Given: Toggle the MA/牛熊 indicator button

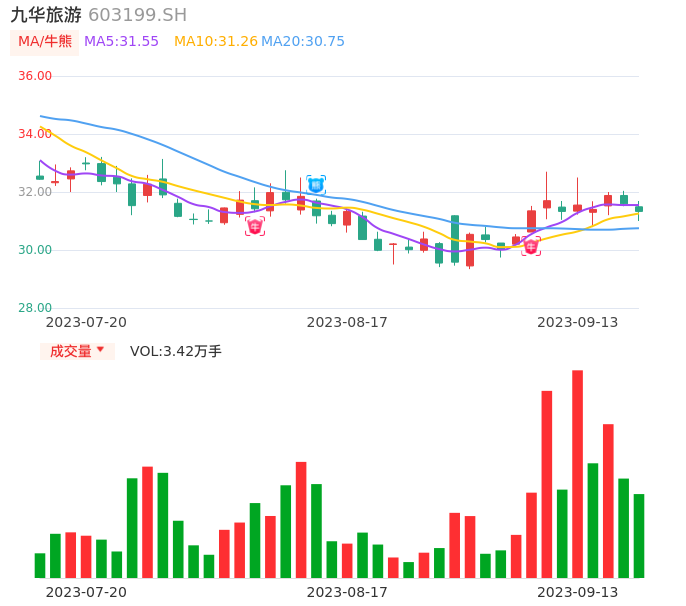Looking at the screenshot, I should [44, 42].
